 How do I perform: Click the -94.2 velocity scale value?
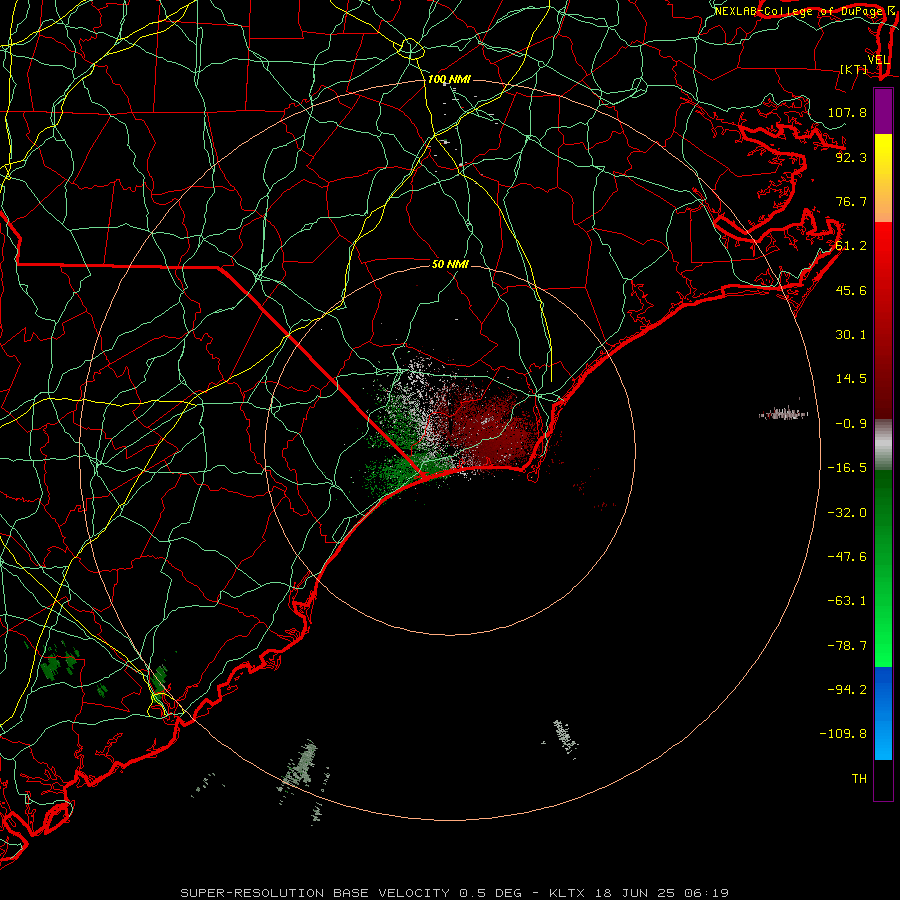[x=847, y=690]
